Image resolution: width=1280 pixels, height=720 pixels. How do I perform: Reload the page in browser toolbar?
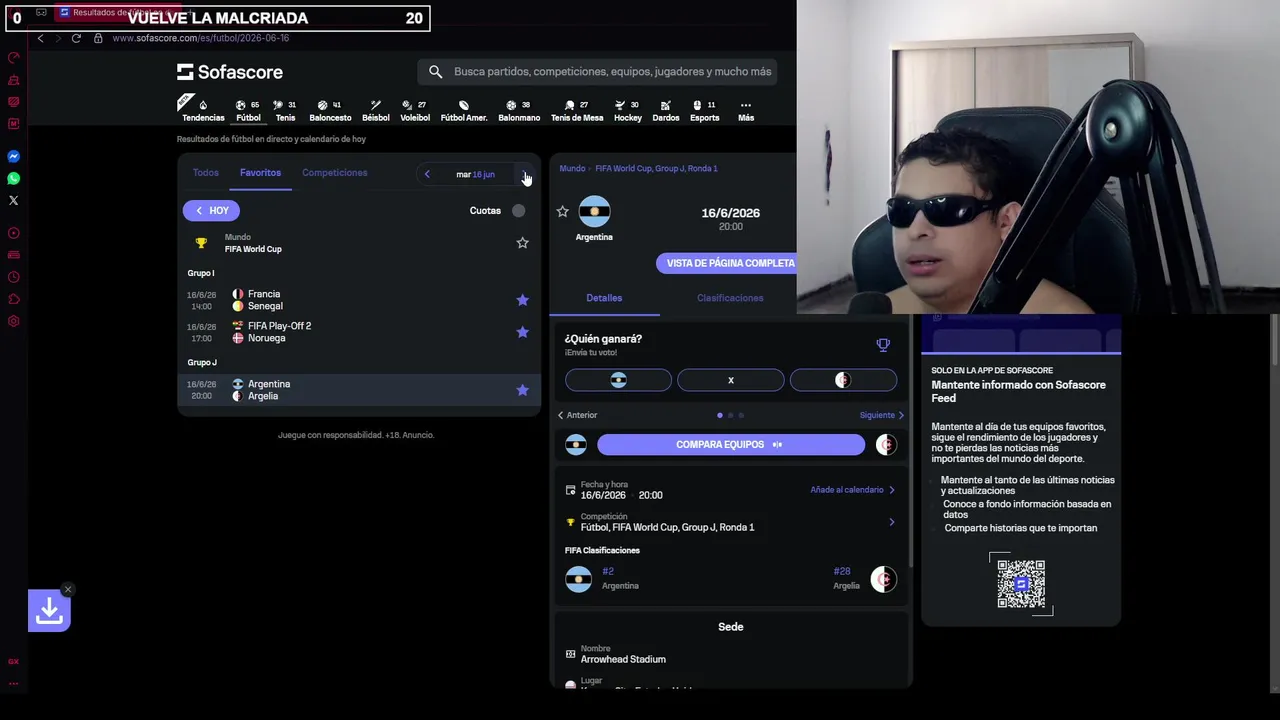point(76,38)
